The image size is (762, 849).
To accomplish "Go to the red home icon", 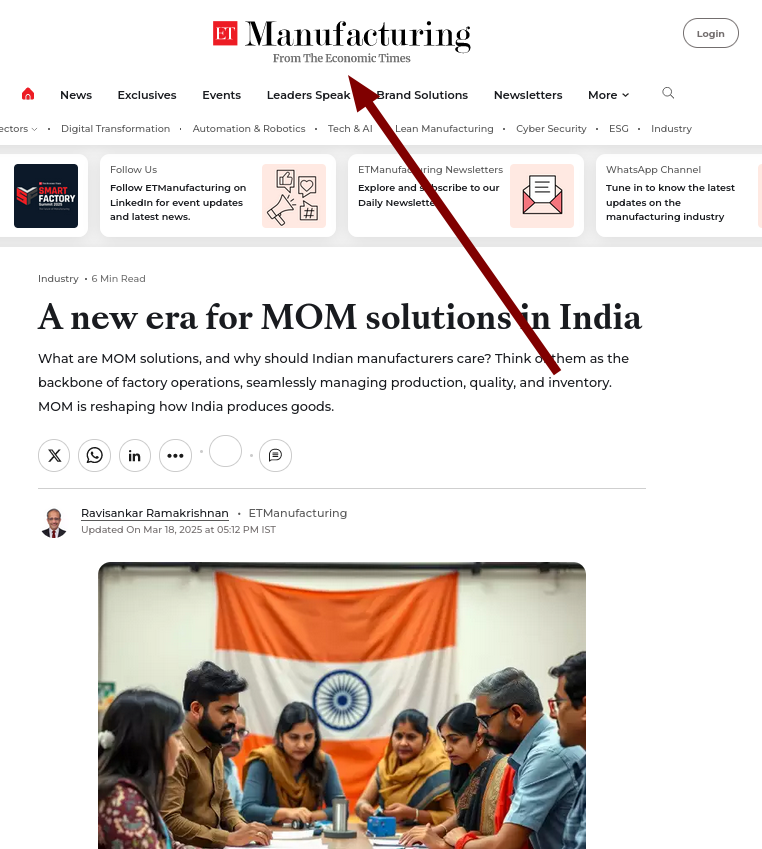I will coord(28,94).
